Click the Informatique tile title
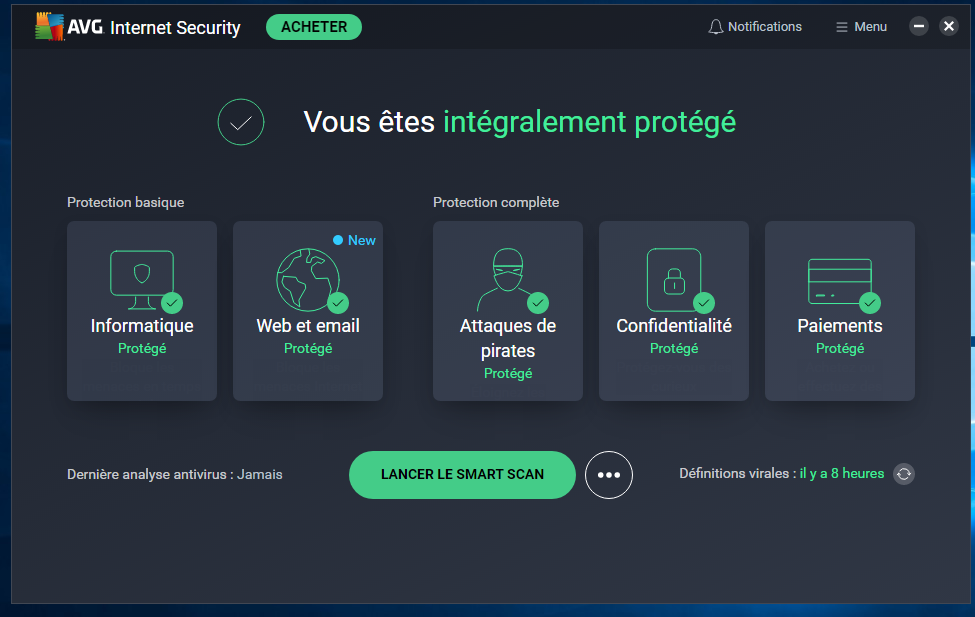Screen dimensions: 975x617 [x=142, y=326]
